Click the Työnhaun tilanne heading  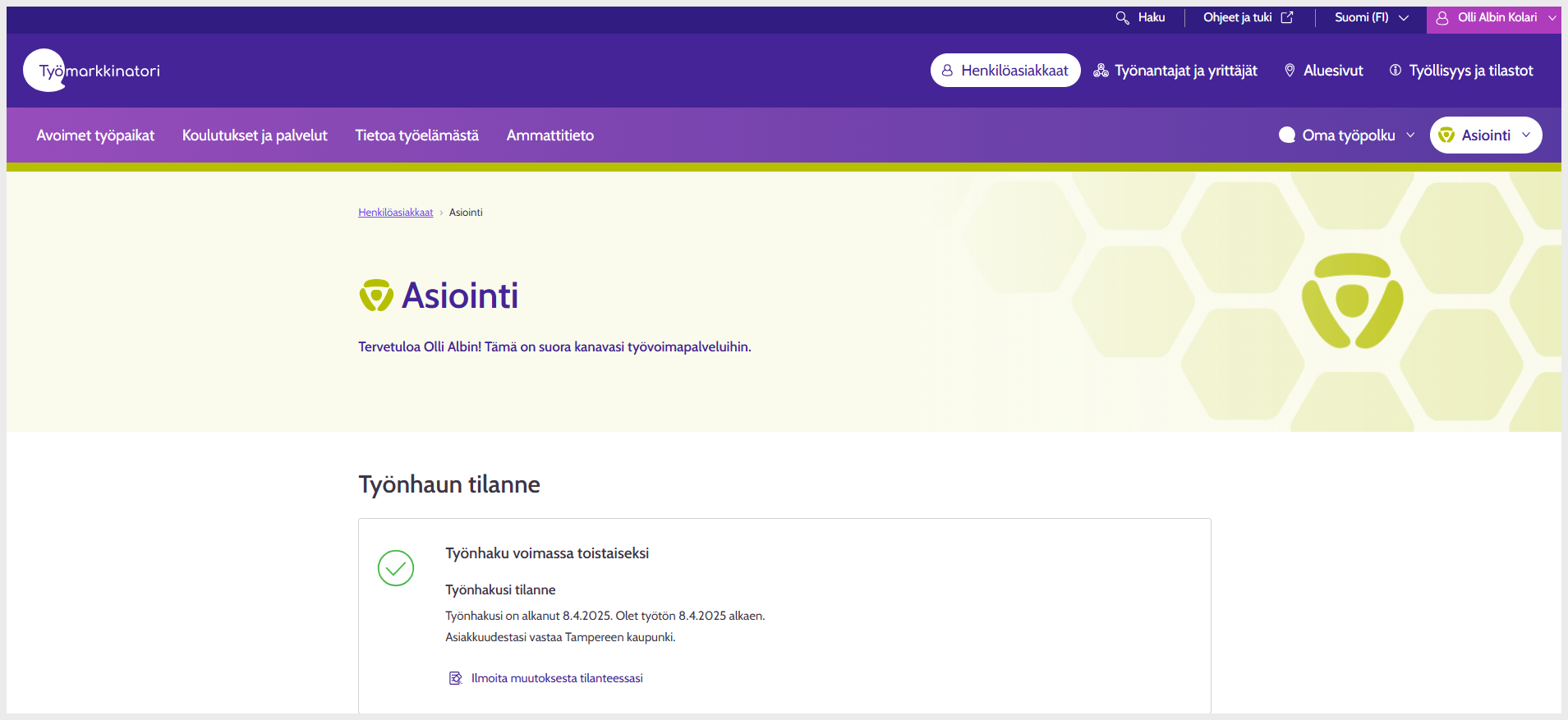point(449,484)
